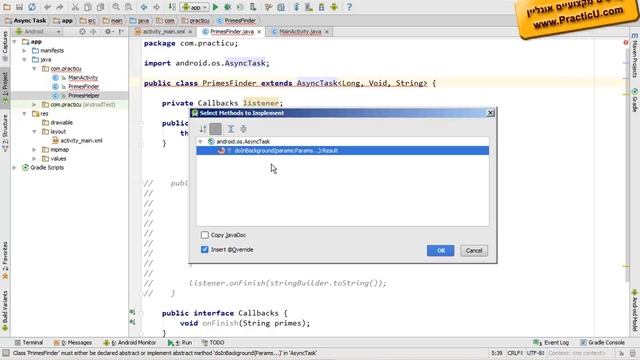Click the collapse all icon in dialog
Viewport: 640px width, 360px height.
(244, 129)
